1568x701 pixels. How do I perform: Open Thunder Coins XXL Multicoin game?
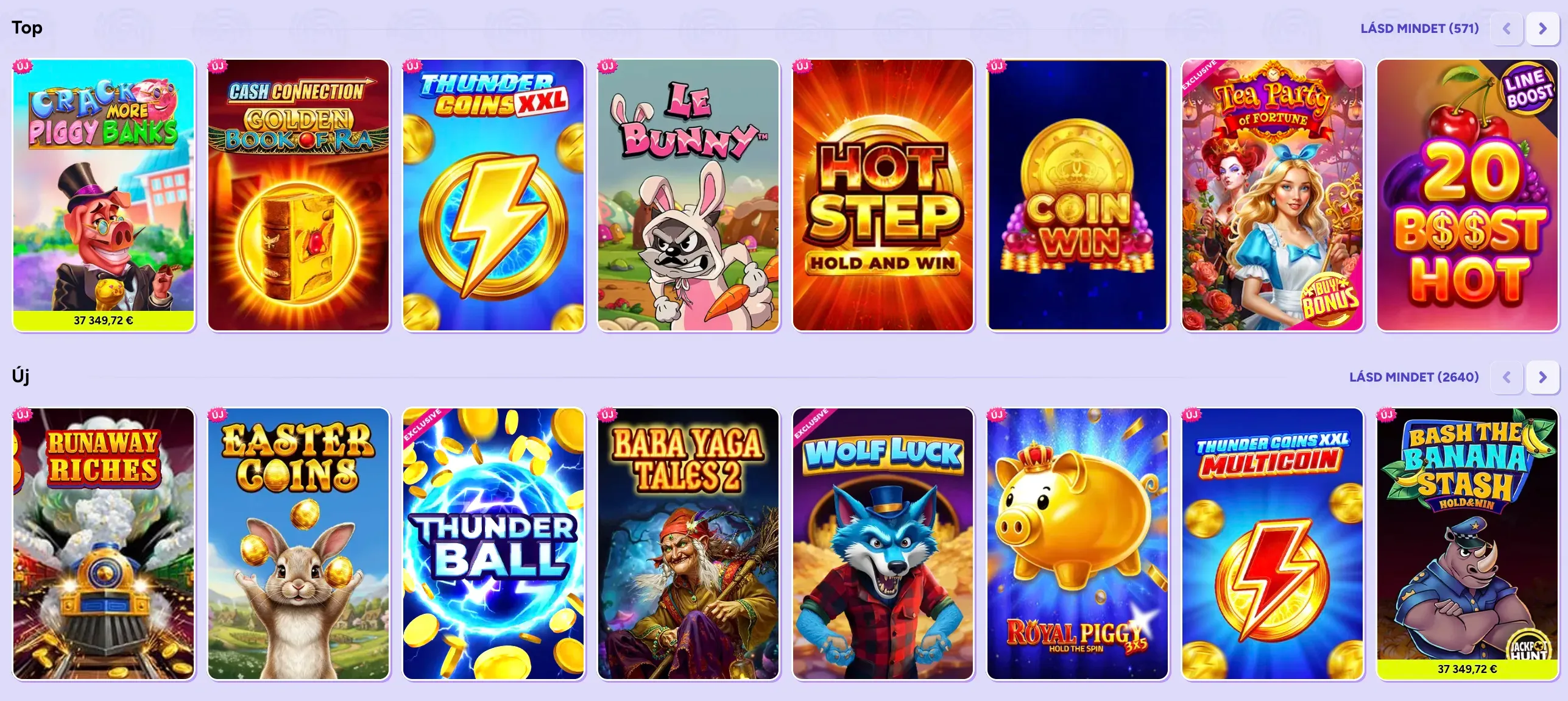(1273, 544)
